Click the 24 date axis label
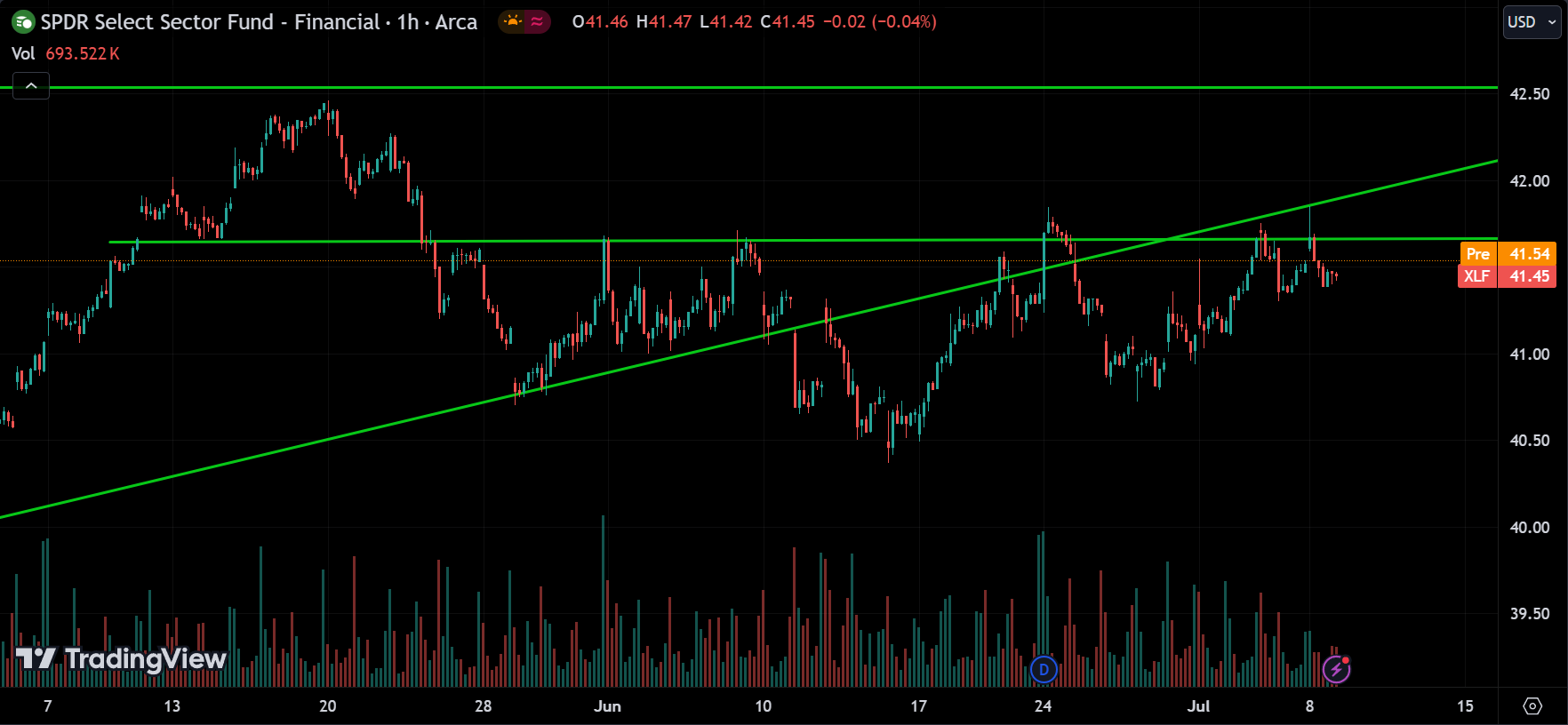Viewport: 1568px width, 725px height. coord(1043,706)
